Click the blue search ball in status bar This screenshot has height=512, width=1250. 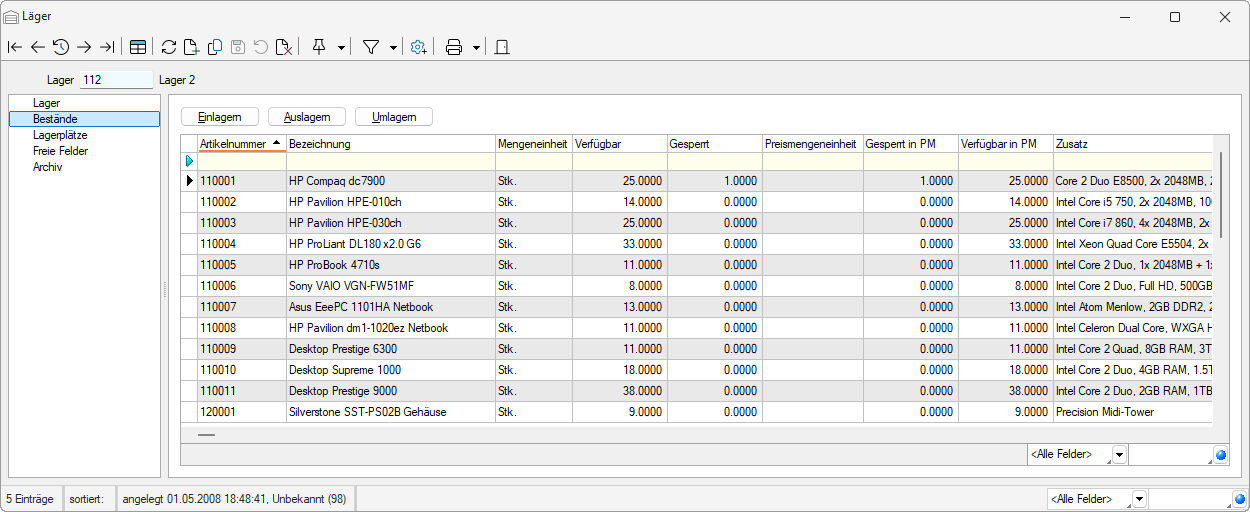pyautogui.click(x=1240, y=499)
